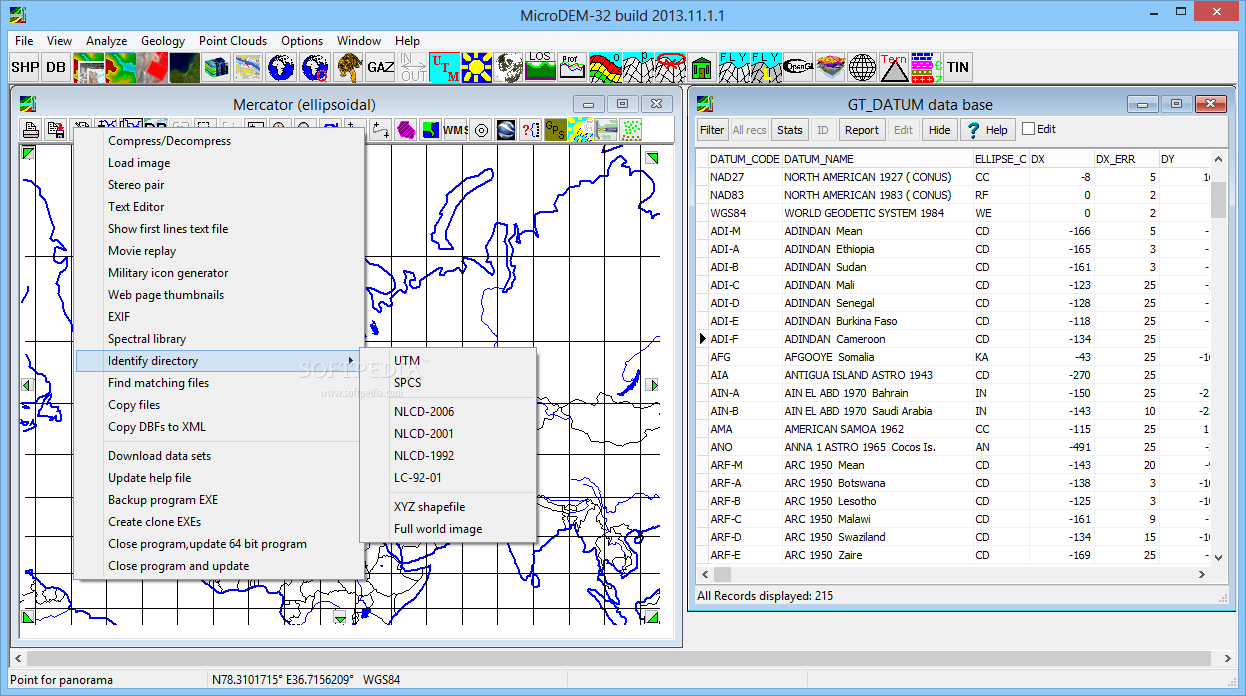
Task: Select Spectral library menu entry
Action: [x=219, y=339]
